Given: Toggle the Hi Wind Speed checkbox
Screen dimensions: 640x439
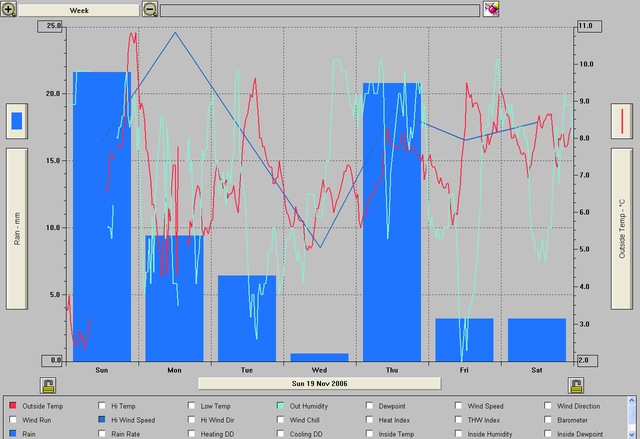Looking at the screenshot, I should (x=102, y=421).
